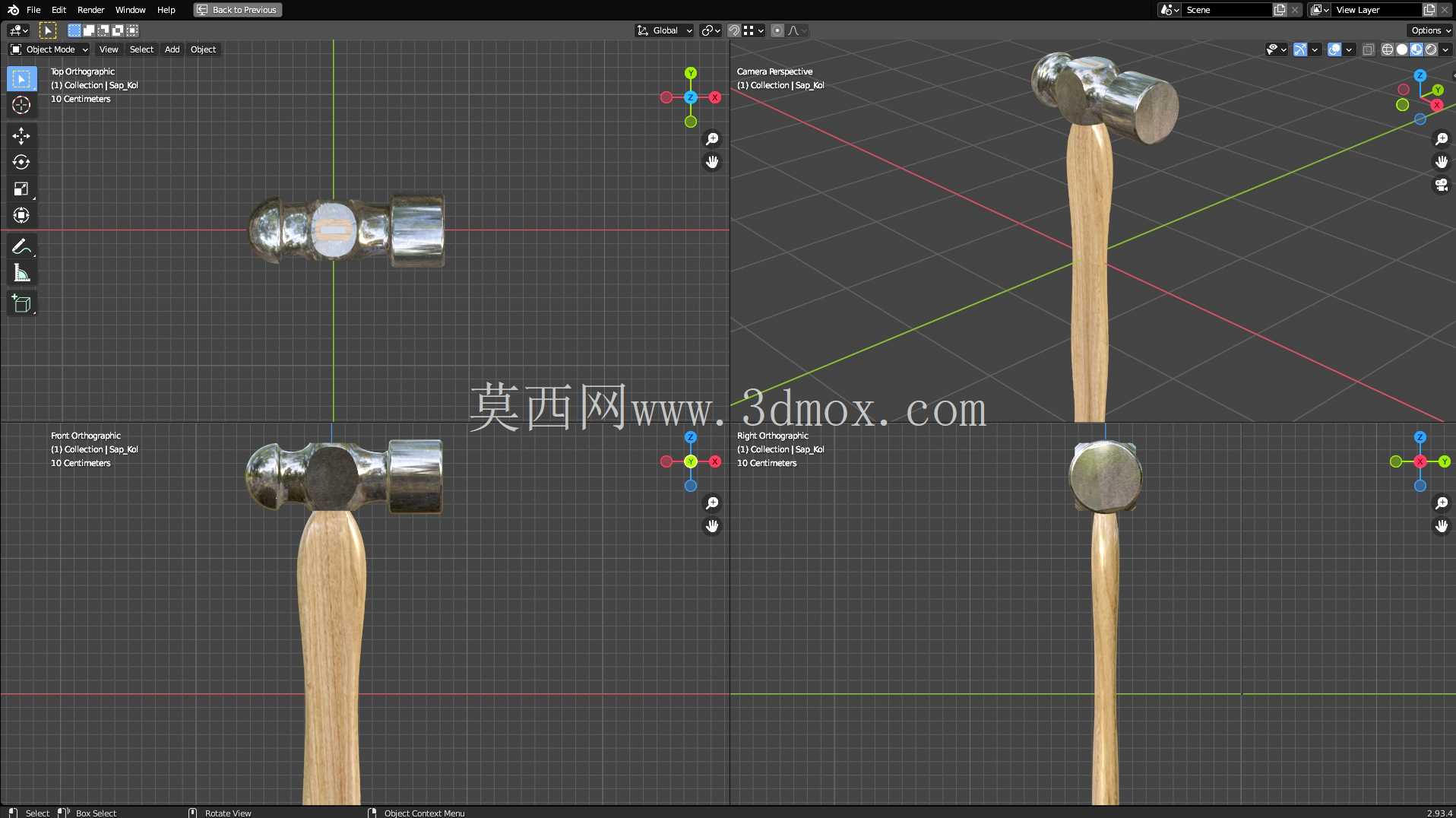1456x818 pixels.
Task: Zoom icon in Front Orthographic view
Action: click(712, 503)
